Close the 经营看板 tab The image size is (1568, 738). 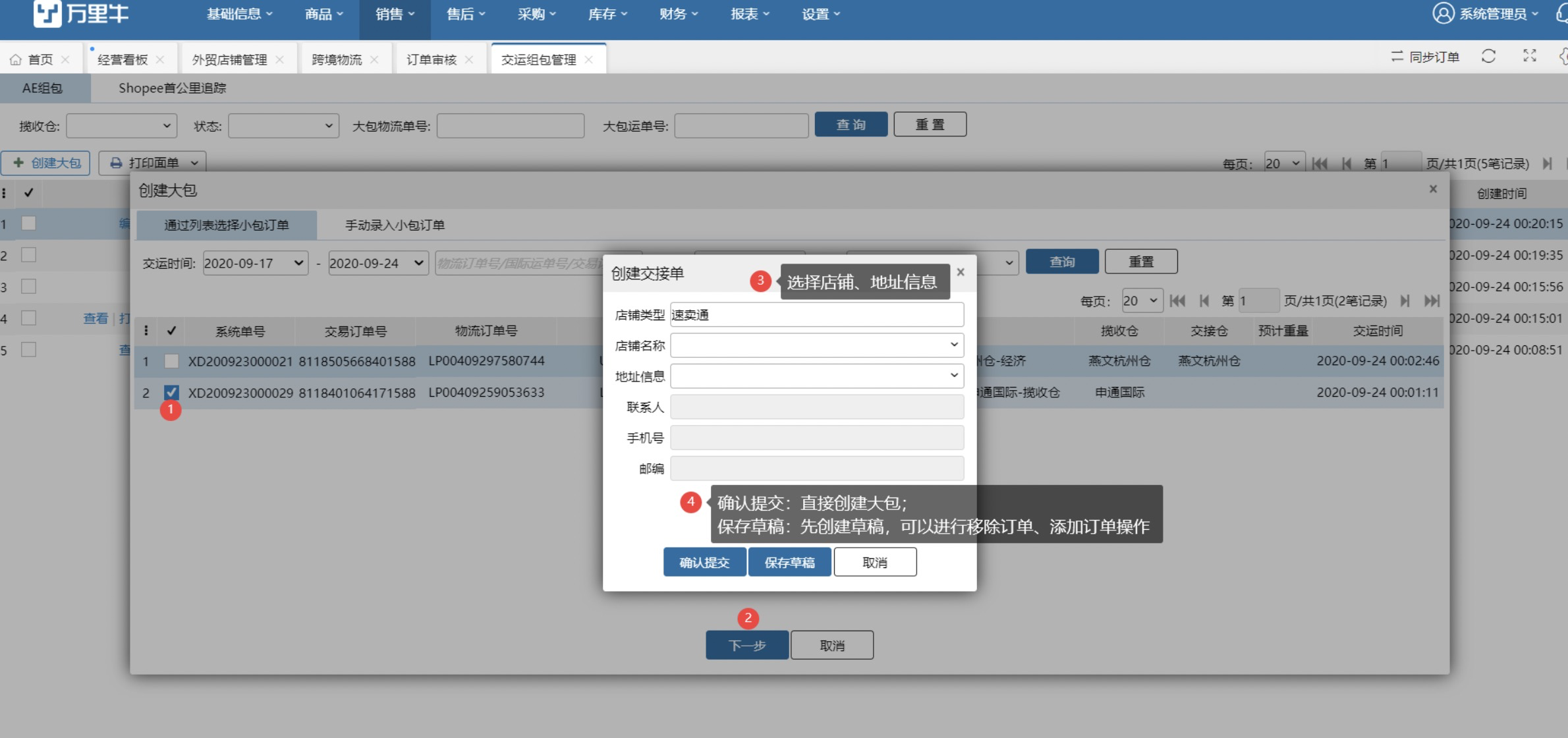point(160,59)
